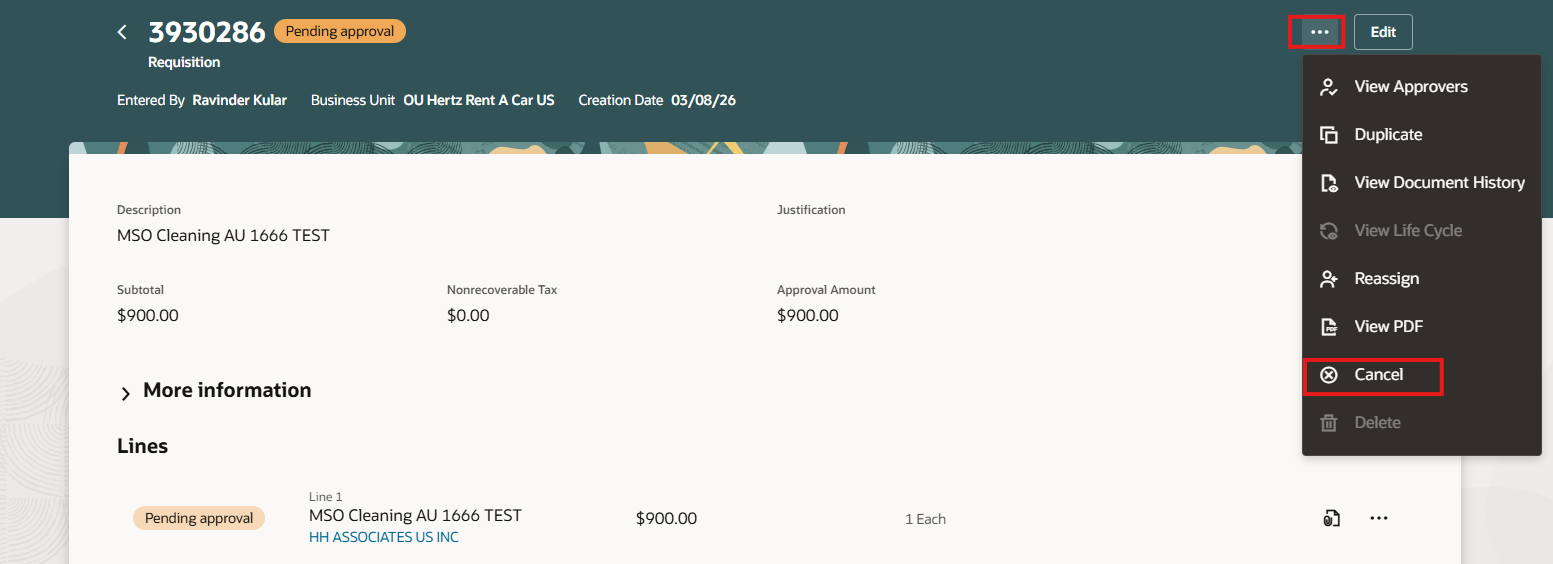Expand the More information section
This screenshot has height=564, width=1553.
click(x=214, y=391)
